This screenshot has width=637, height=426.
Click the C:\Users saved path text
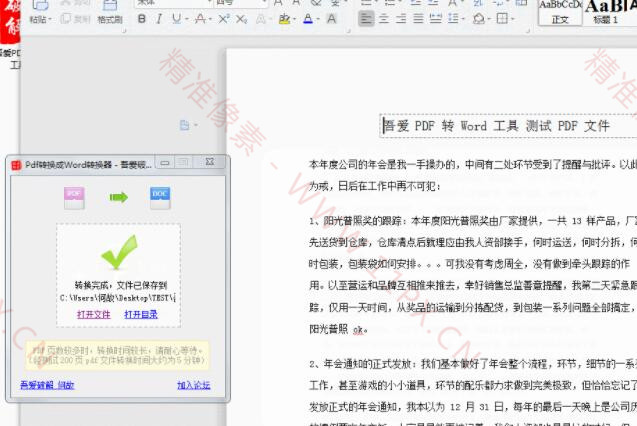[x=117, y=298]
